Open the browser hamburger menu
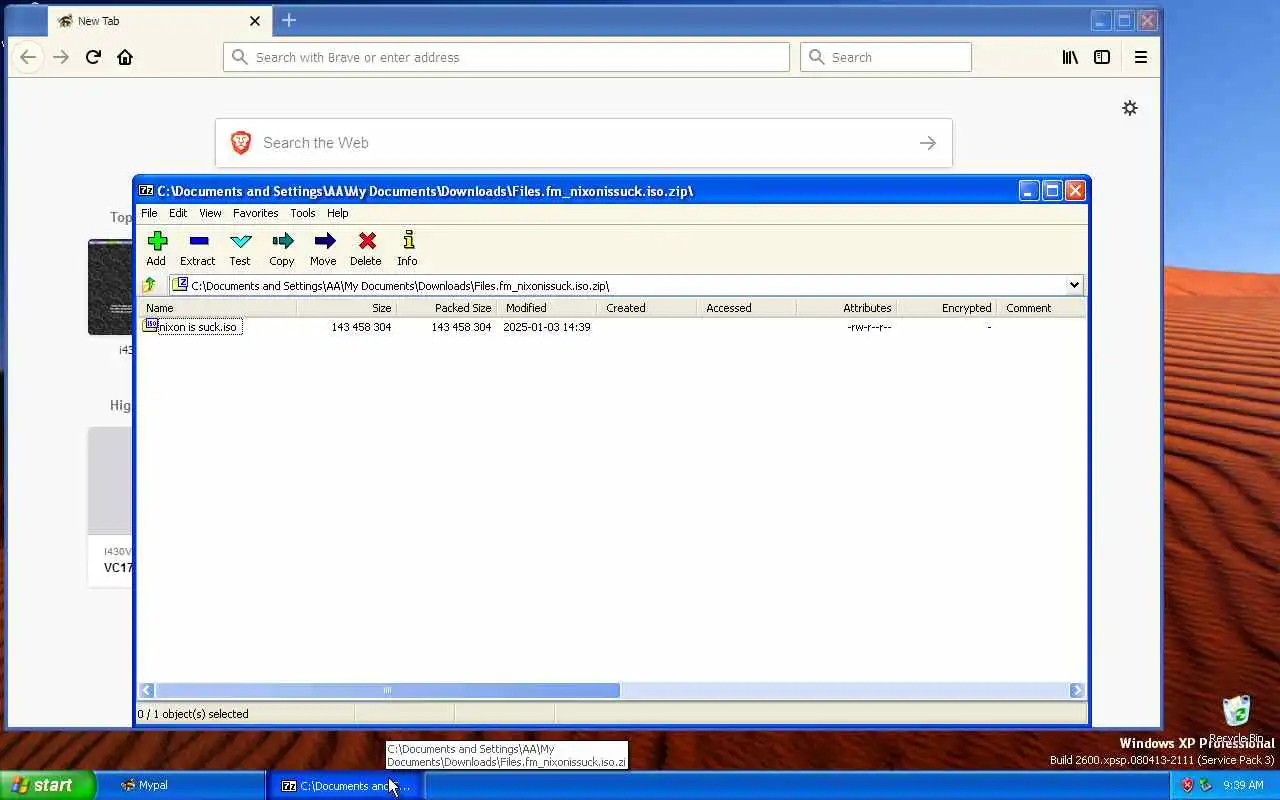 1140,57
